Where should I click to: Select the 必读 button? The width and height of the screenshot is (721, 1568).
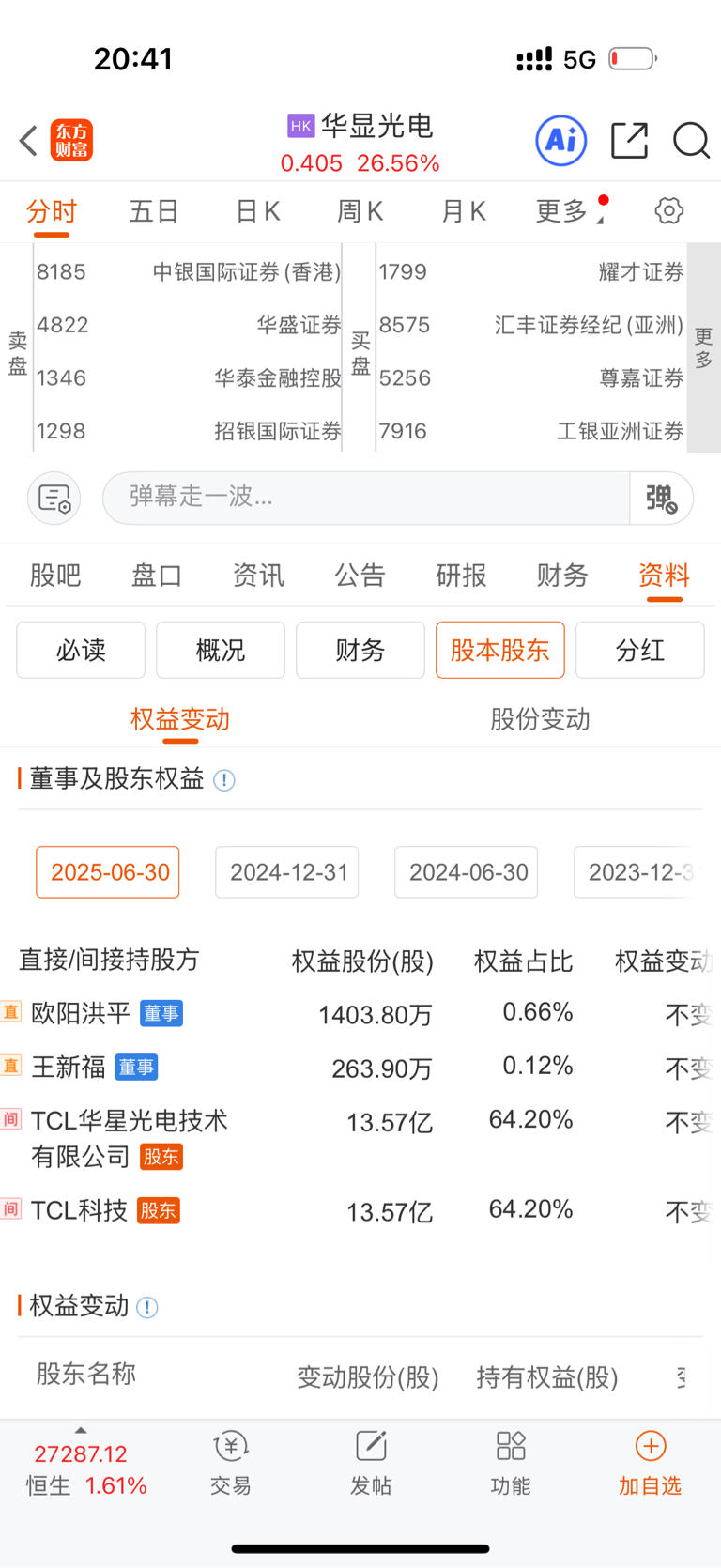pos(81,650)
